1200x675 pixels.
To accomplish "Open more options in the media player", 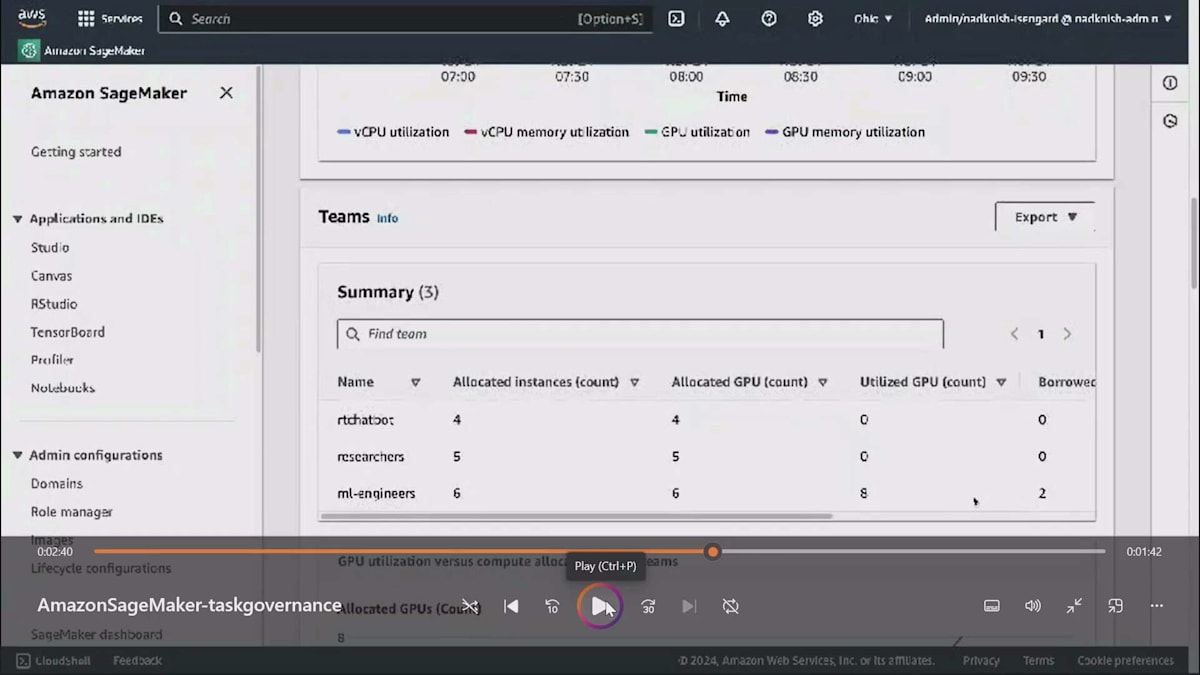I will (x=1156, y=606).
